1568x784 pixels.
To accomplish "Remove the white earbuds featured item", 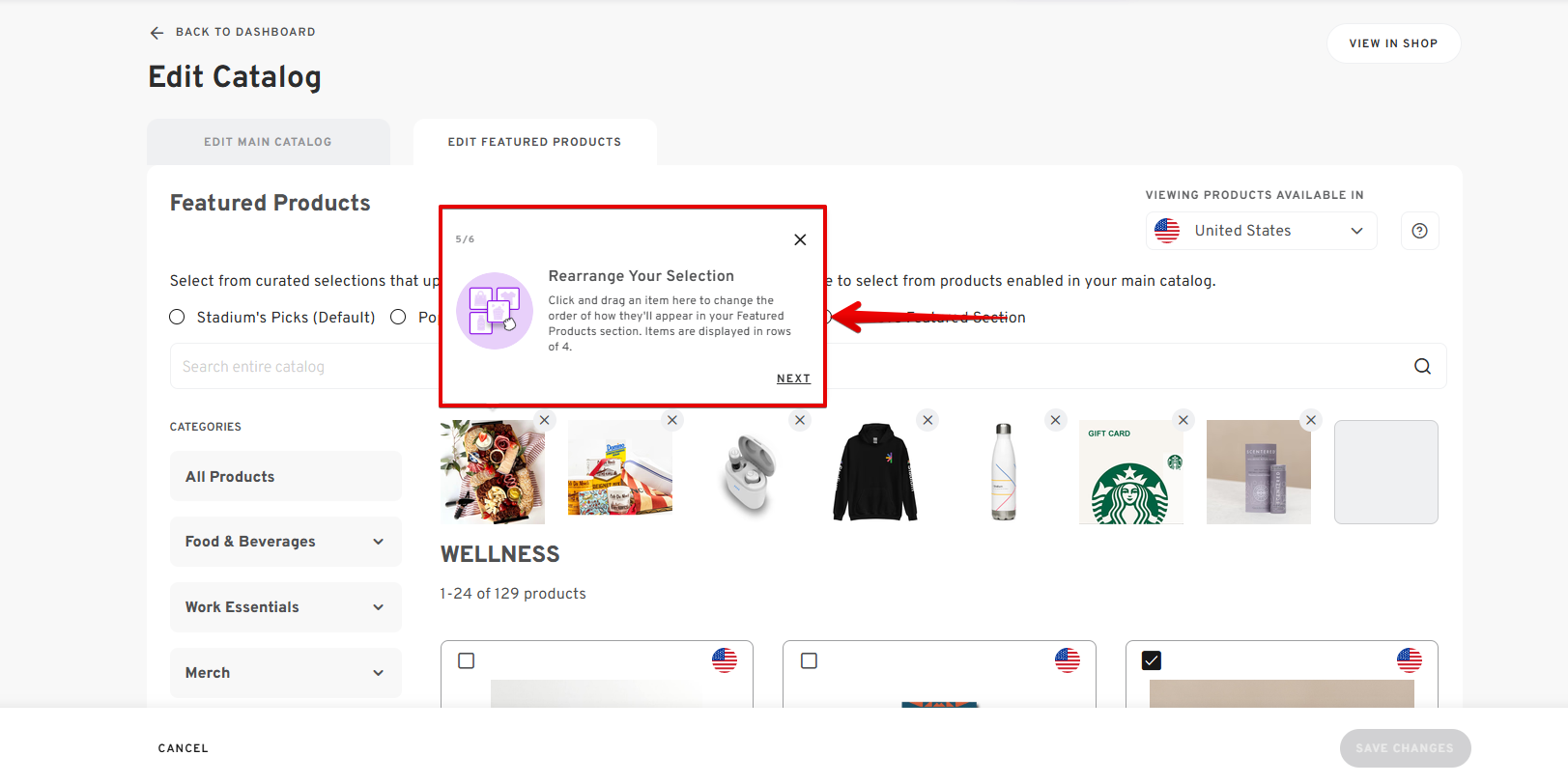I will click(x=800, y=420).
